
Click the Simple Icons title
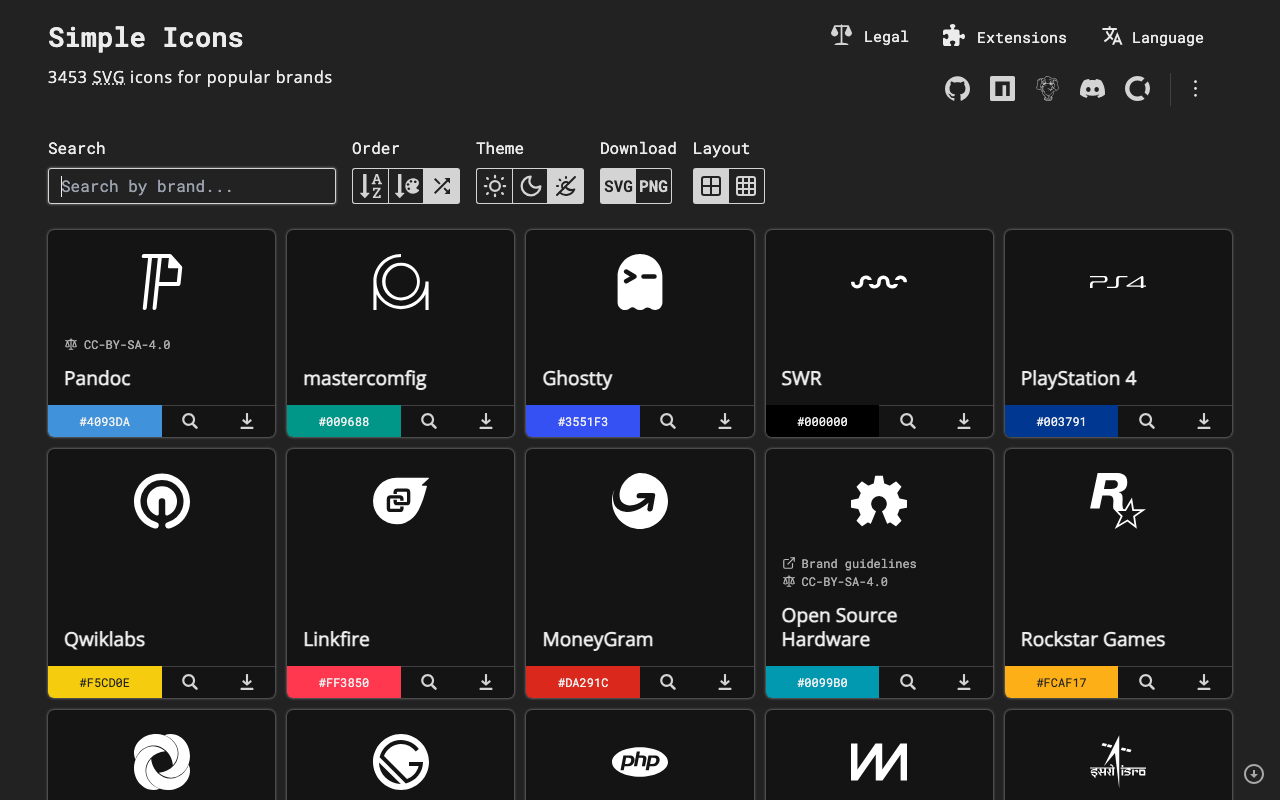tap(146, 38)
